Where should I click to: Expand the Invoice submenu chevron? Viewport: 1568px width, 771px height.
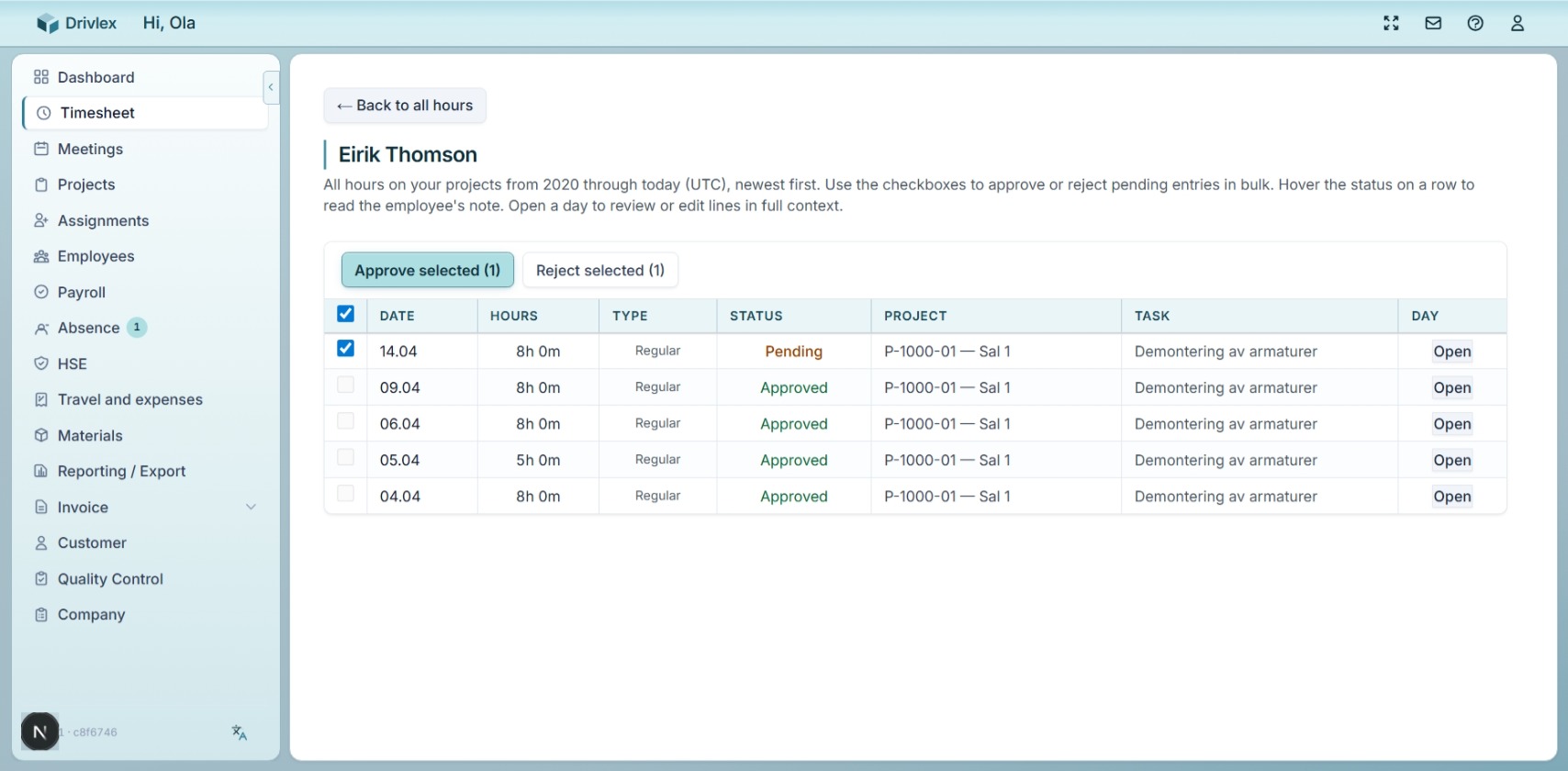pyautogui.click(x=251, y=507)
